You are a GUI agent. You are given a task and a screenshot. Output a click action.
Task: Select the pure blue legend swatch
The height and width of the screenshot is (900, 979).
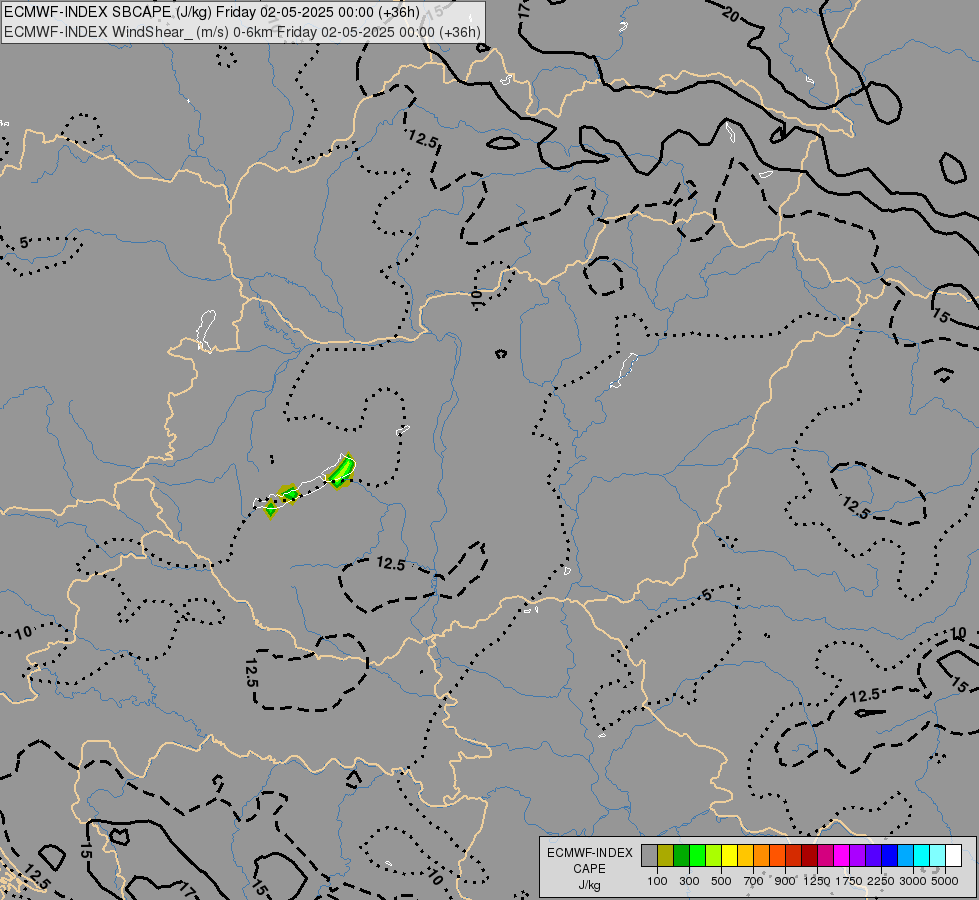click(x=890, y=856)
